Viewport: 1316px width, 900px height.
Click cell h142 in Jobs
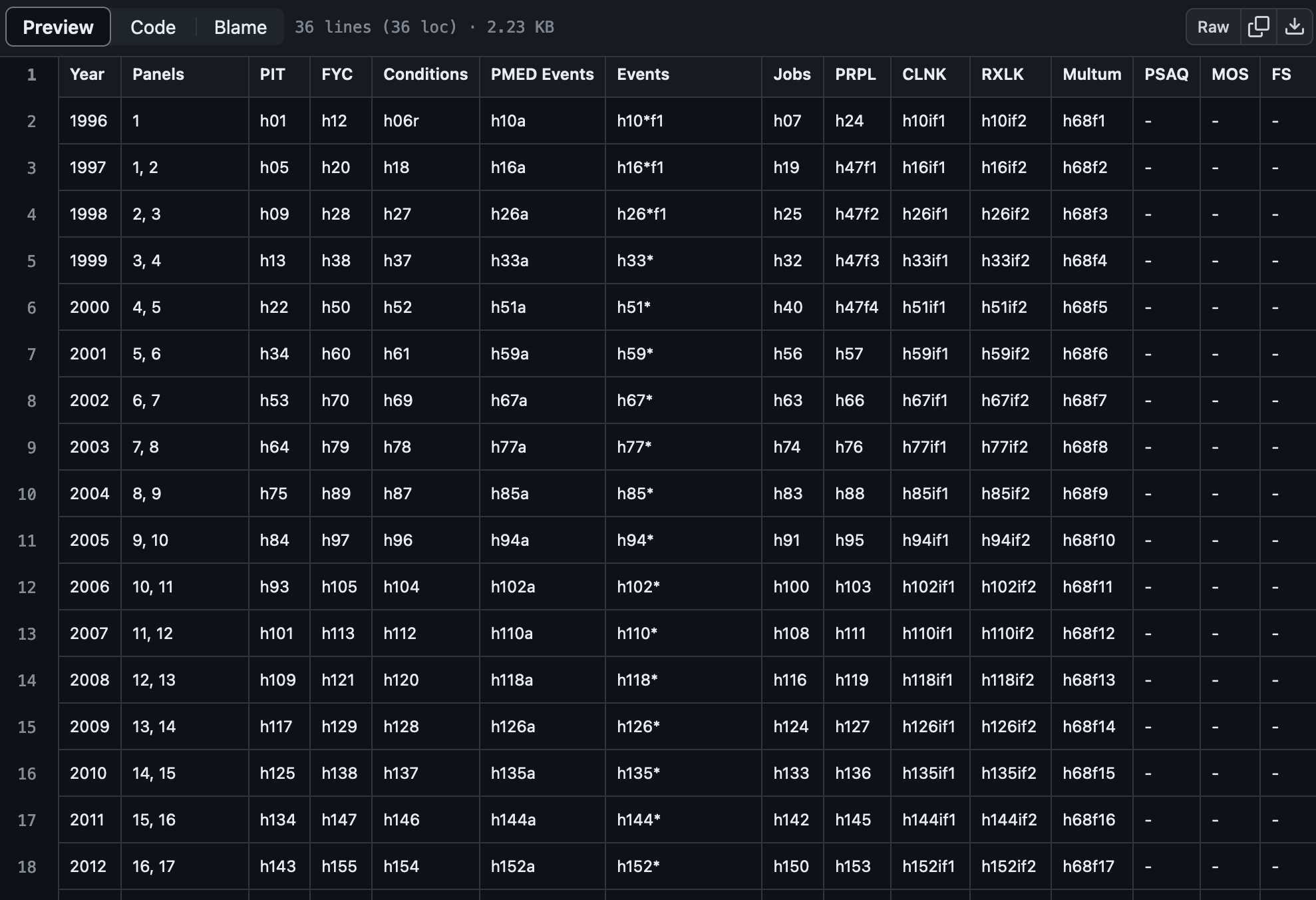pyautogui.click(x=791, y=819)
